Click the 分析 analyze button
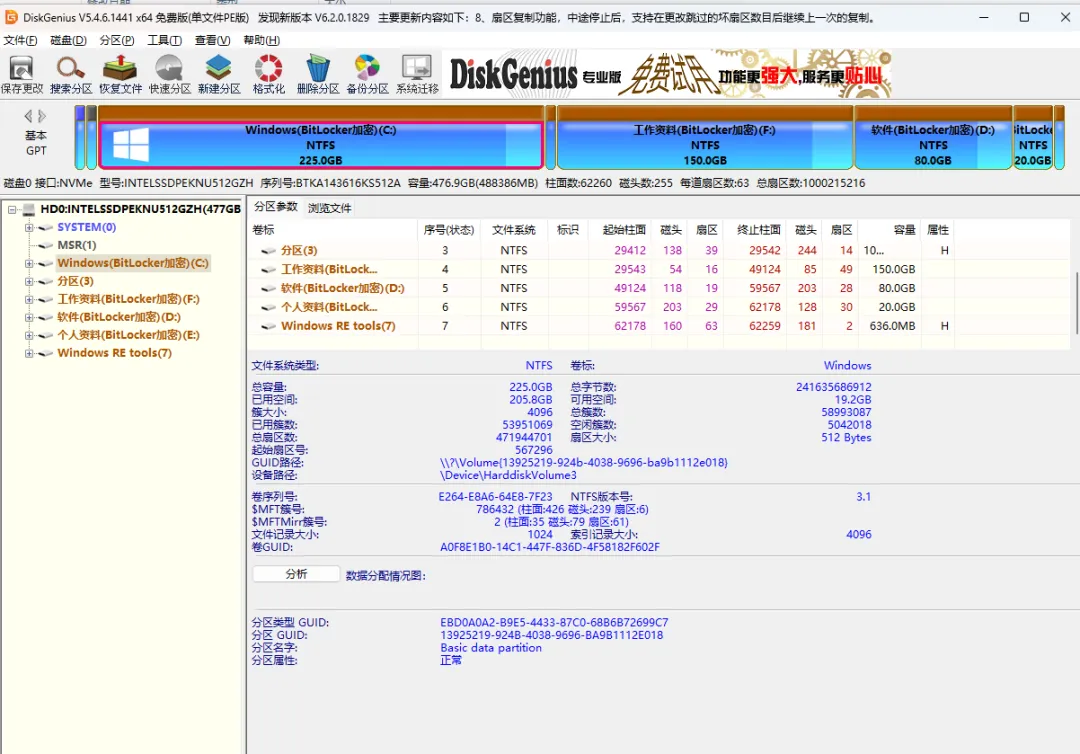Image resolution: width=1080 pixels, height=754 pixels. 296,574
